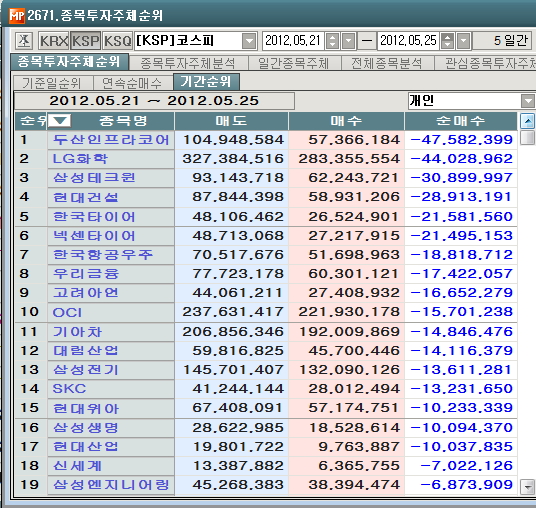Click the date range label 2012.05.21 ~ 2012.05.25
Image resolution: width=536 pixels, height=508 pixels.
(154, 101)
